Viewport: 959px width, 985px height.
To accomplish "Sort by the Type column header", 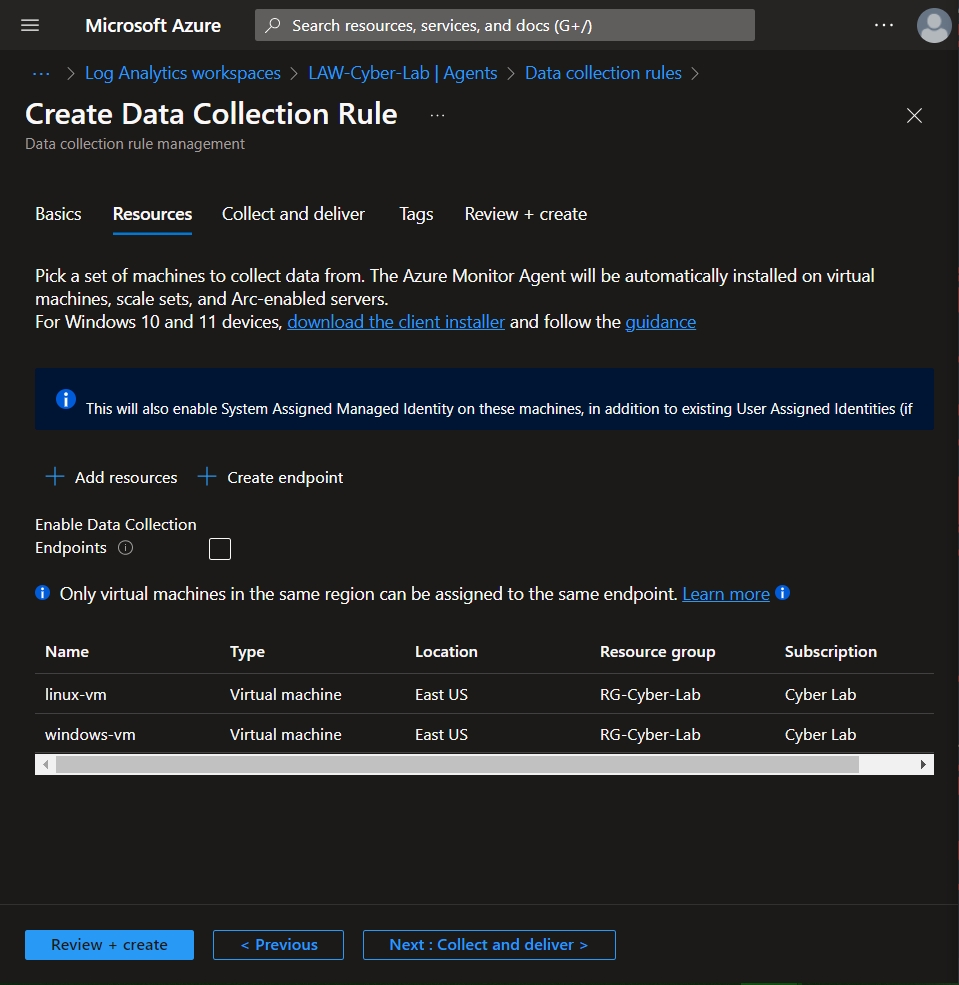I will [x=247, y=652].
